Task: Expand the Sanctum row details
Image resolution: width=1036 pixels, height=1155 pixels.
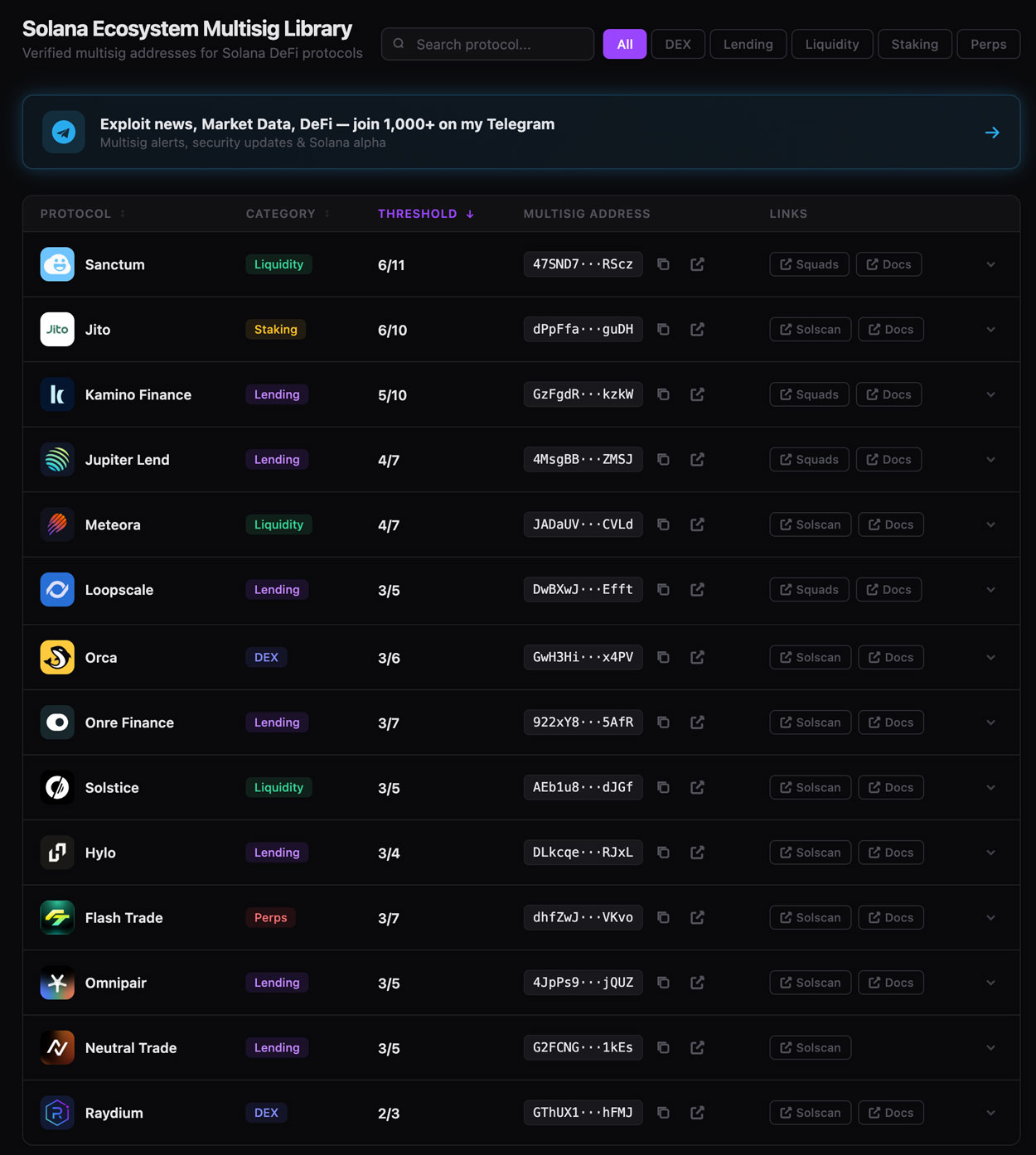Action: pyautogui.click(x=990, y=265)
